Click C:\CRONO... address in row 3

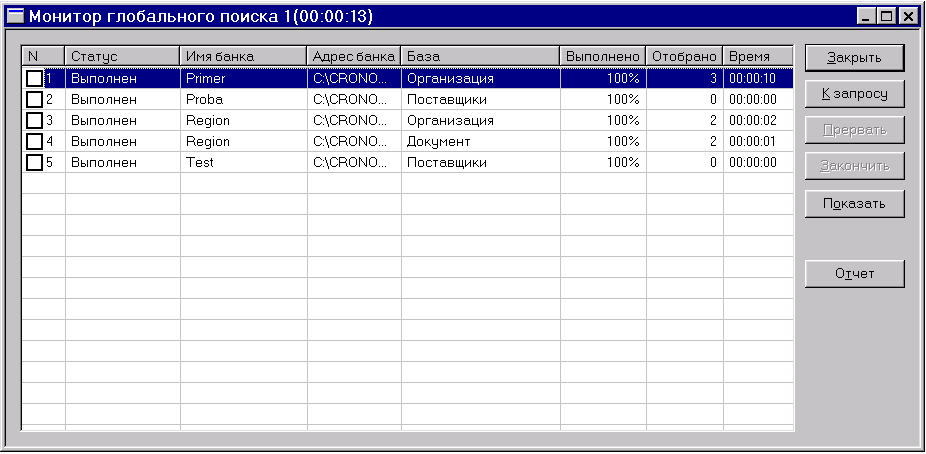coord(354,120)
